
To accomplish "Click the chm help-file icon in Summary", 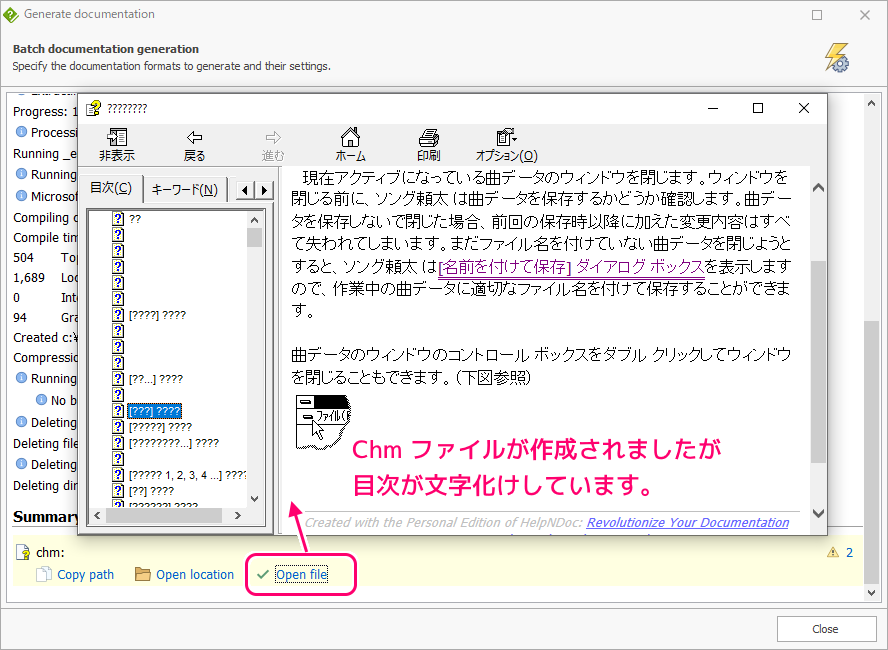I will (21, 551).
